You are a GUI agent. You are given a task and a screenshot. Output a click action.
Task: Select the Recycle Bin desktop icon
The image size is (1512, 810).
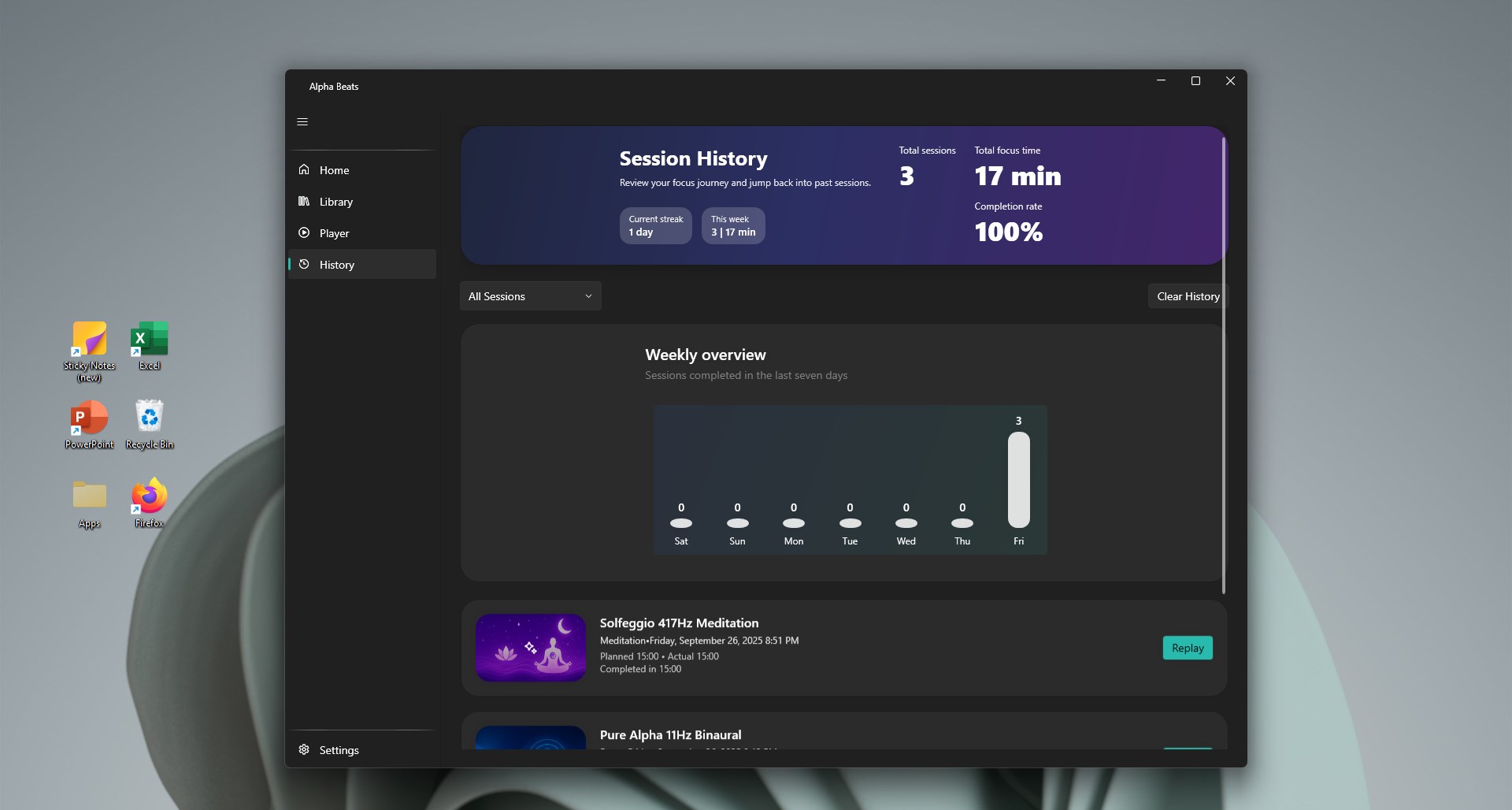150,425
